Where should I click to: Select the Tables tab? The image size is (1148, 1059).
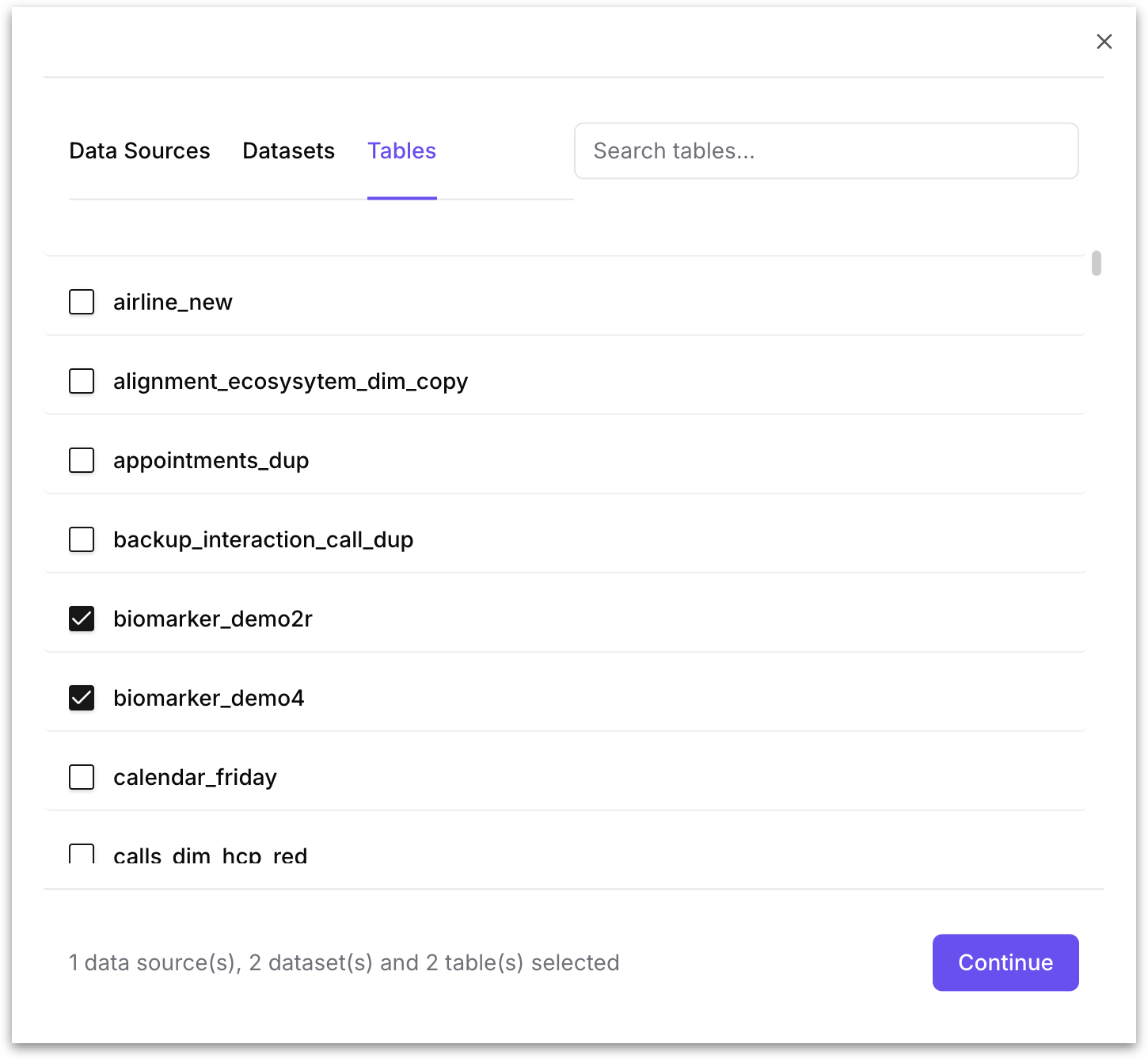[401, 150]
